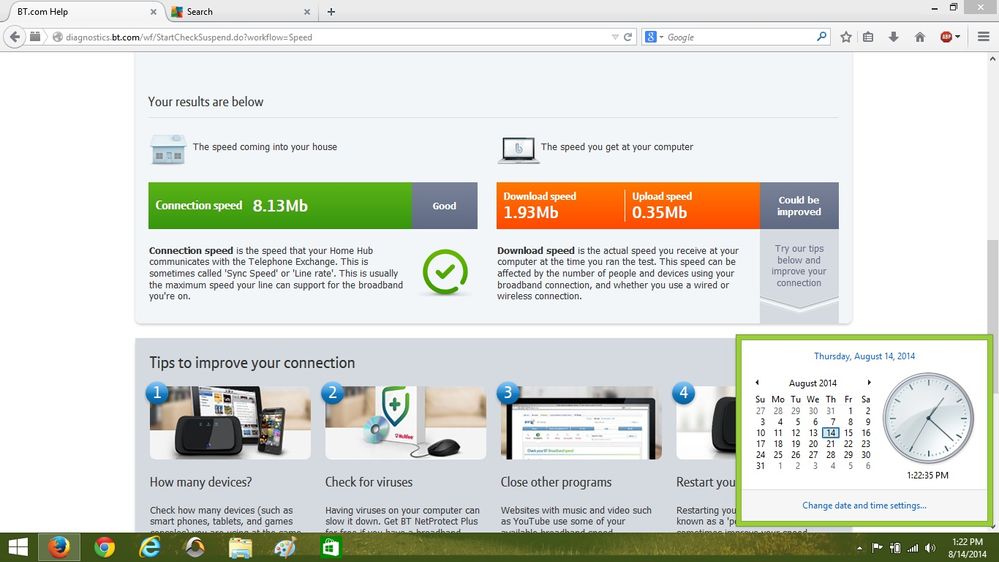Screen dimensions: 999x562
Task: Click the Connection speed 8.13Mb bar
Action: point(280,206)
